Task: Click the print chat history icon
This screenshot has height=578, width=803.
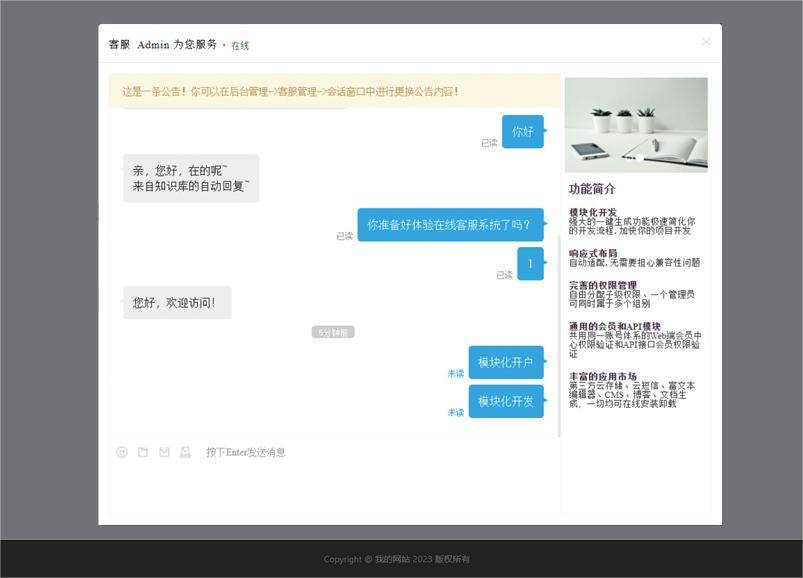Action: click(185, 452)
